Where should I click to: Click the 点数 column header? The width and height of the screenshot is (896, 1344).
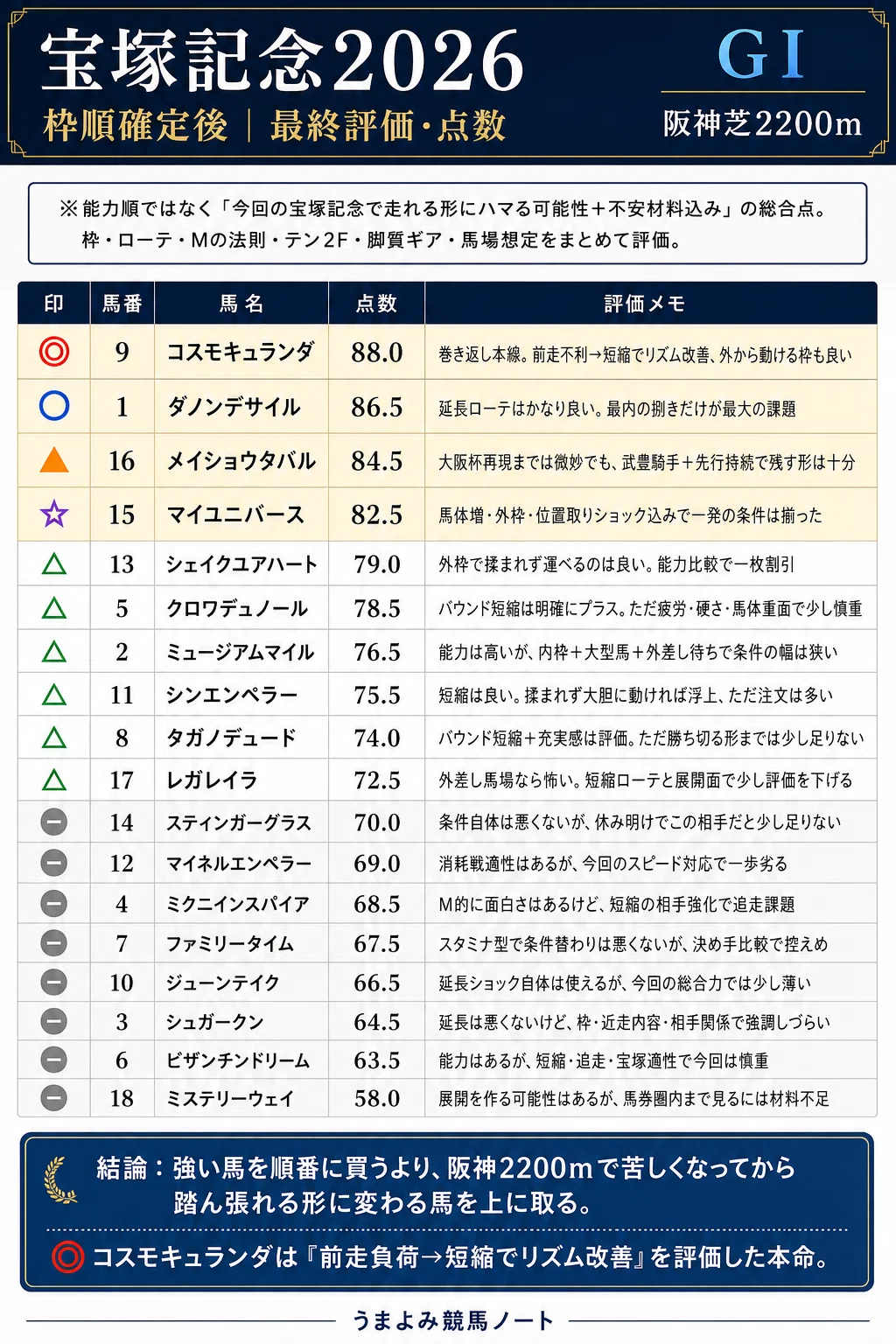tap(377, 304)
